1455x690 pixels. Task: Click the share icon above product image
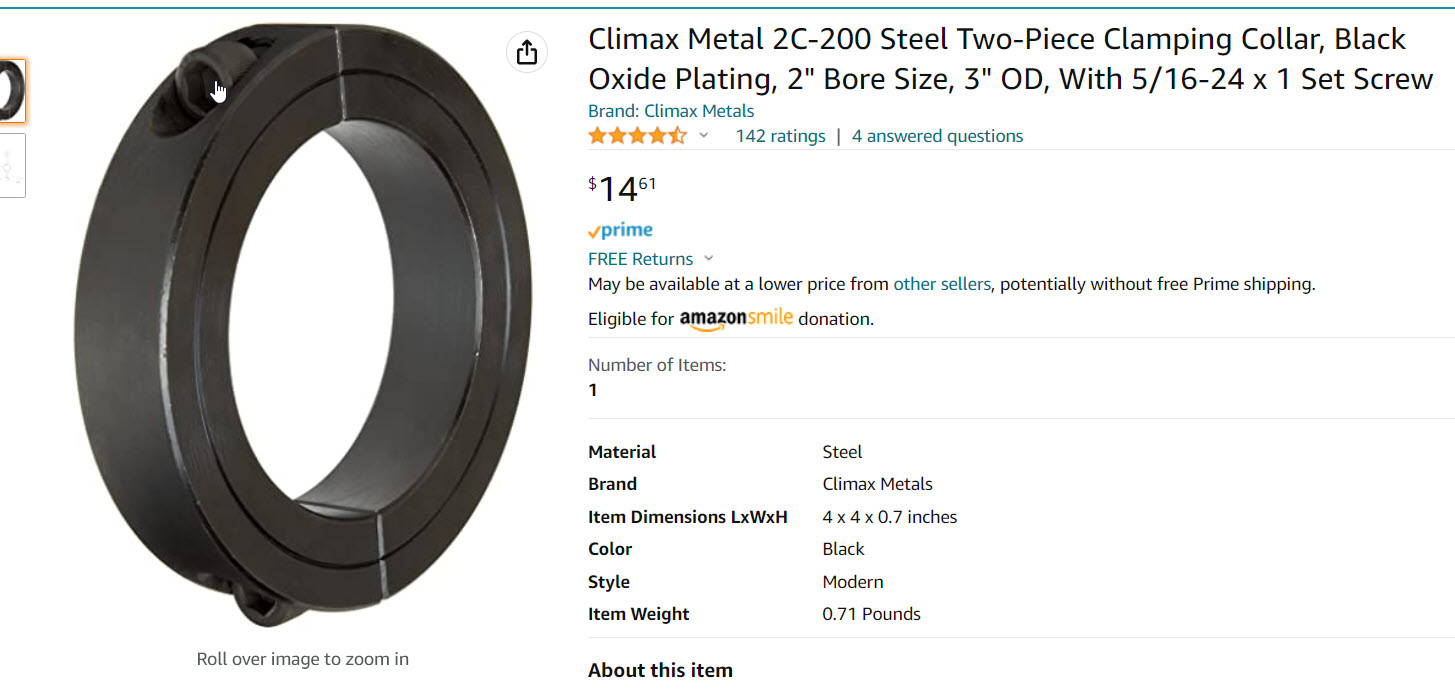pos(527,52)
